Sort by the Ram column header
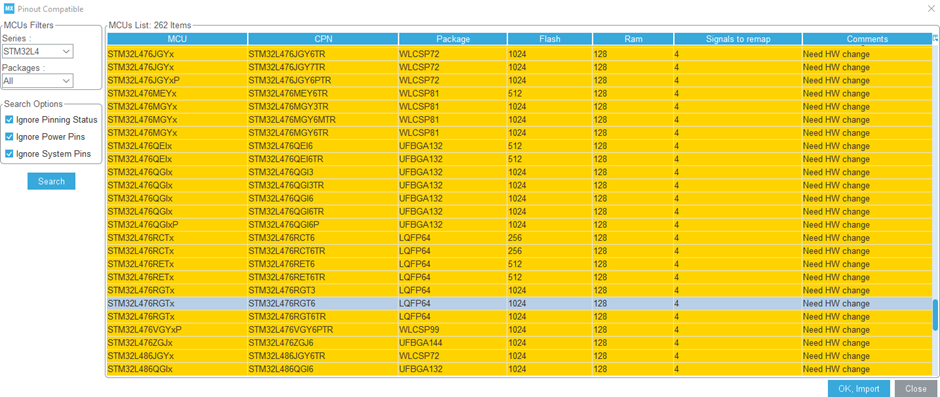940x397 pixels. click(x=633, y=39)
